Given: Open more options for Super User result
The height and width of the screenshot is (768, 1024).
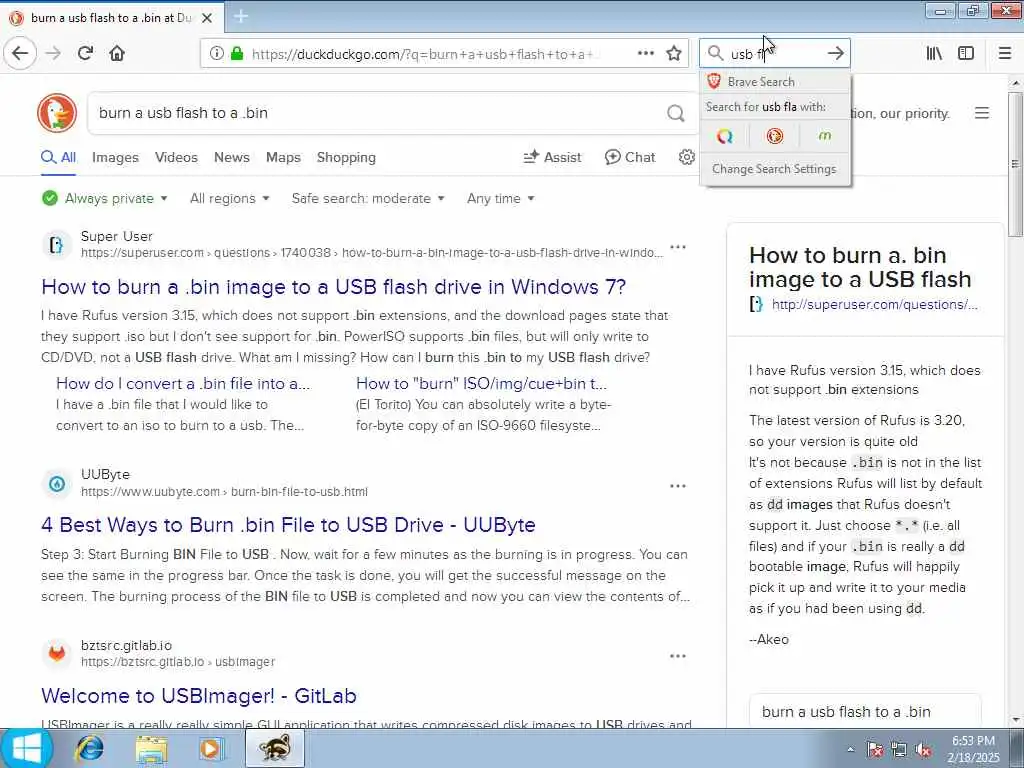Looking at the screenshot, I should (678, 248).
